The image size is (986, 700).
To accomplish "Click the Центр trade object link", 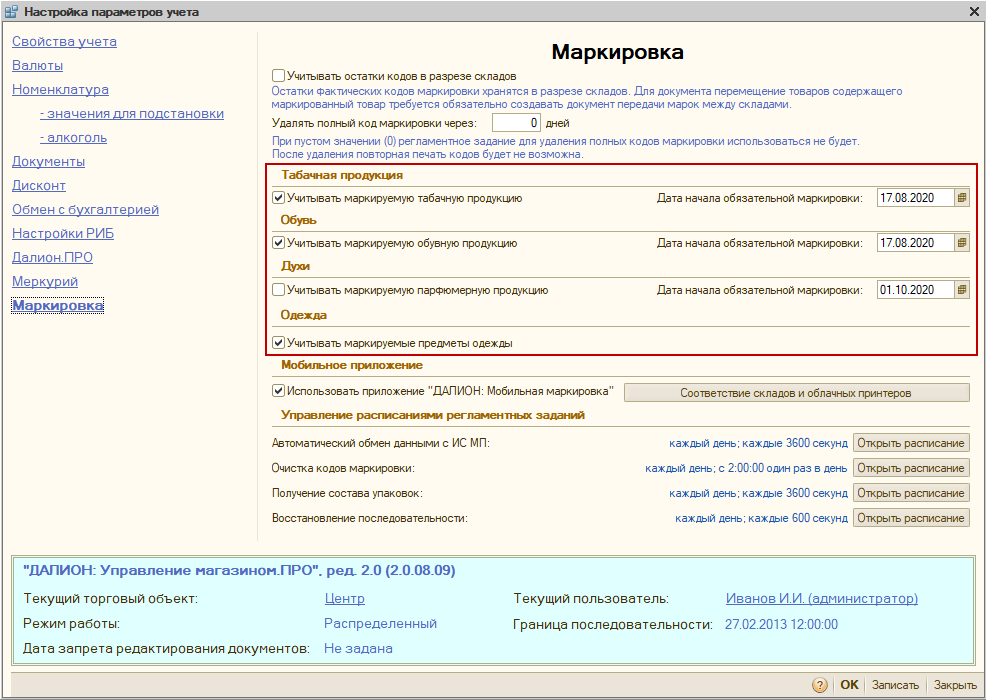I will (x=345, y=599).
